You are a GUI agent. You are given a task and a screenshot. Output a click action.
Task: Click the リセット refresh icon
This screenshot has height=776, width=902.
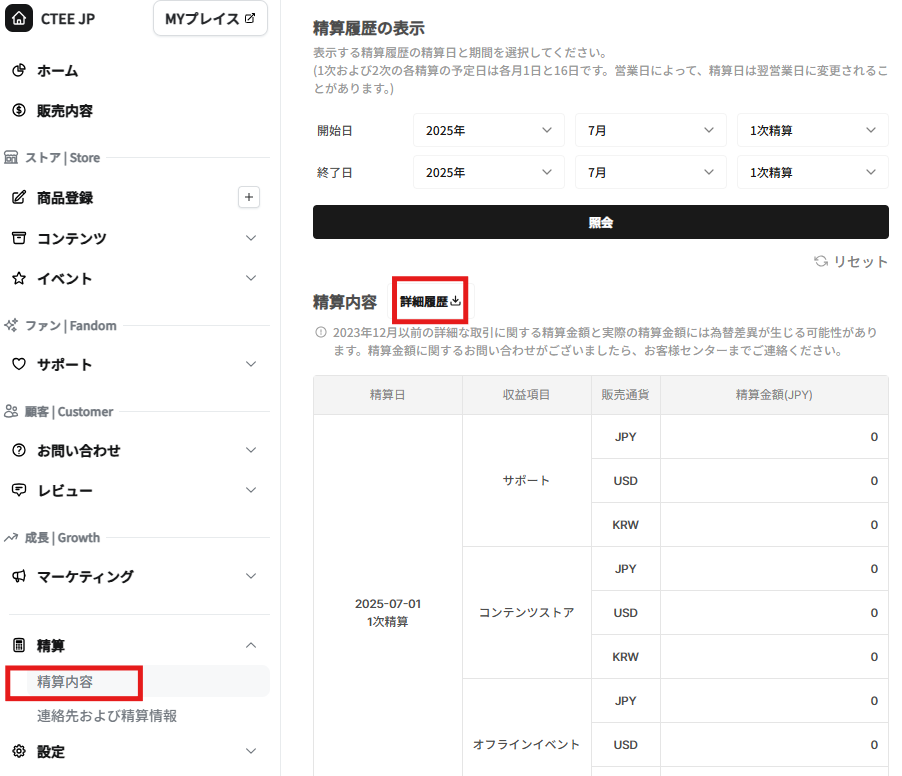point(821,261)
